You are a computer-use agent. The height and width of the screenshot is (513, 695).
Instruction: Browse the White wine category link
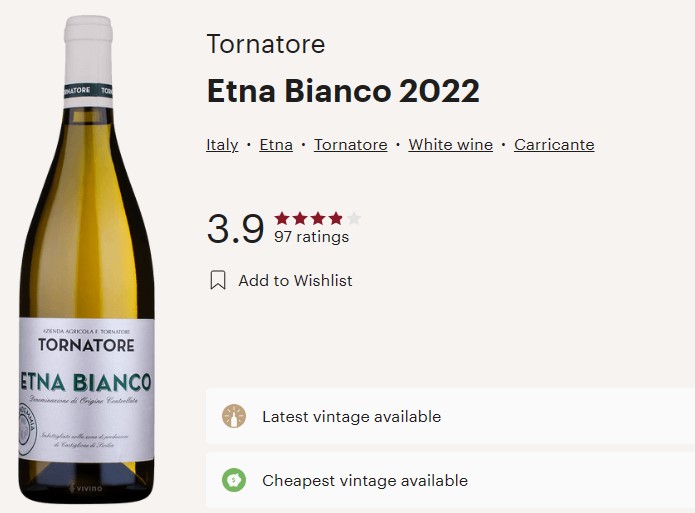click(x=450, y=145)
